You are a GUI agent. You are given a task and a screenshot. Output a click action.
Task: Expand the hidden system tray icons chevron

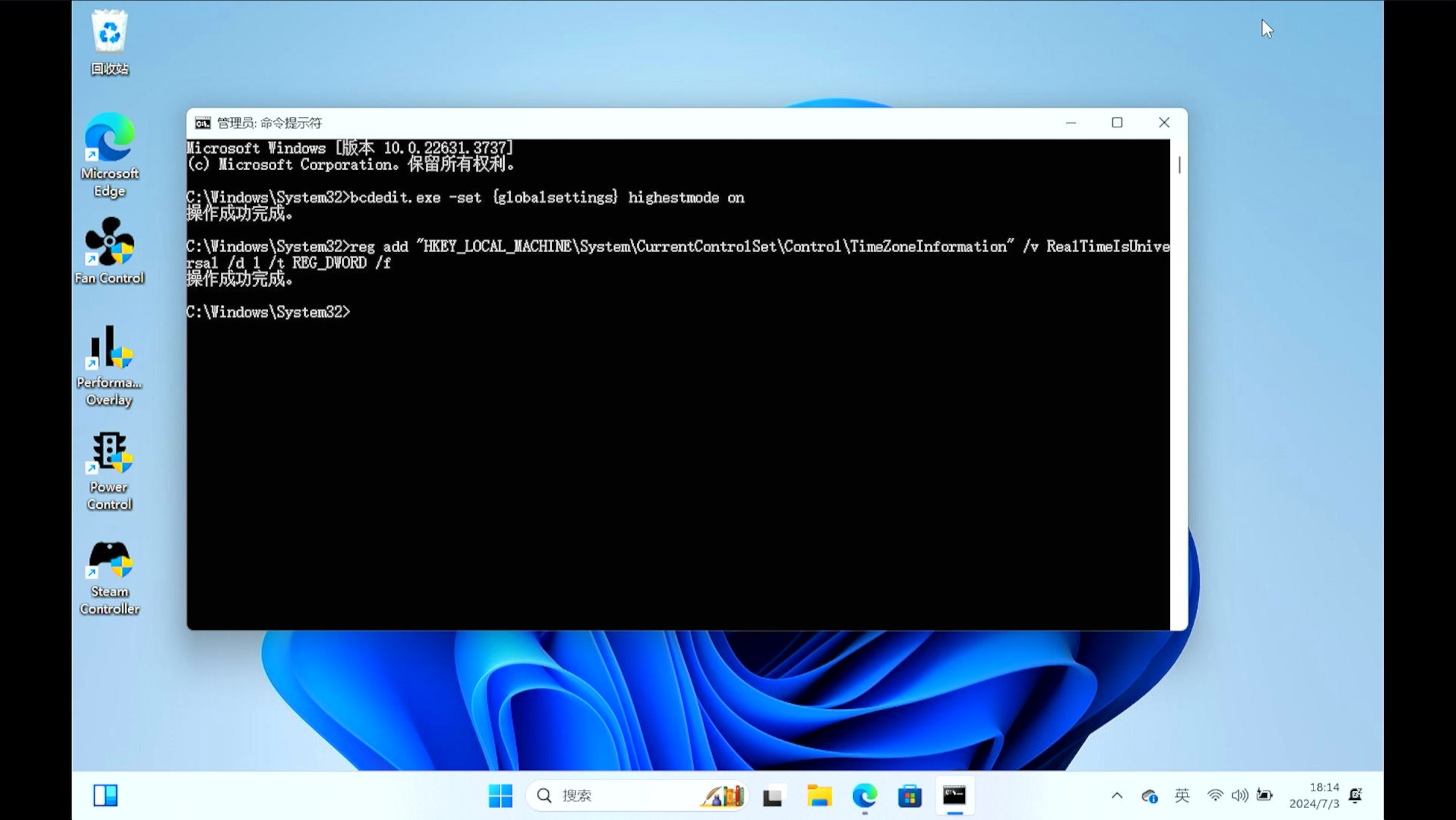[1117, 796]
